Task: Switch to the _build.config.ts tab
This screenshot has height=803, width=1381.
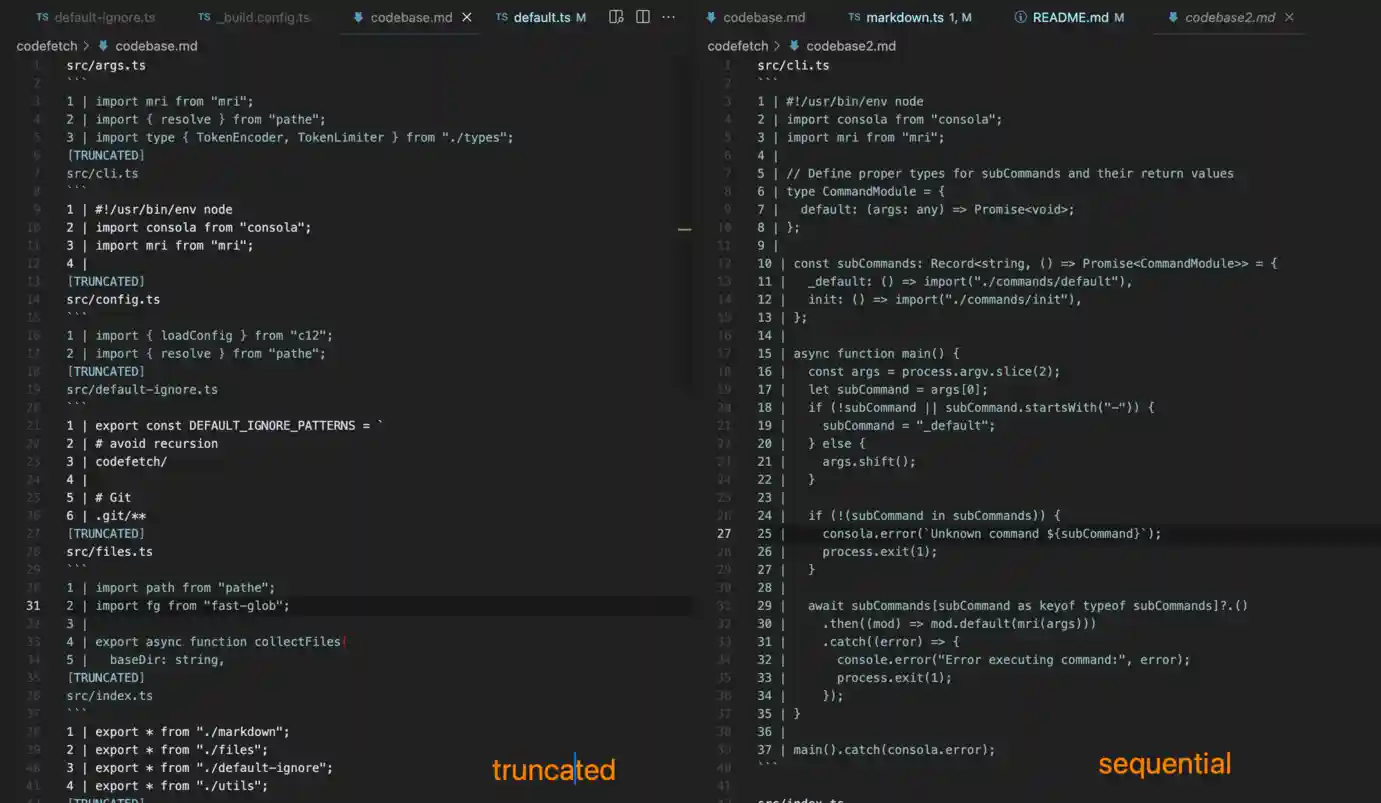Action: 254,18
